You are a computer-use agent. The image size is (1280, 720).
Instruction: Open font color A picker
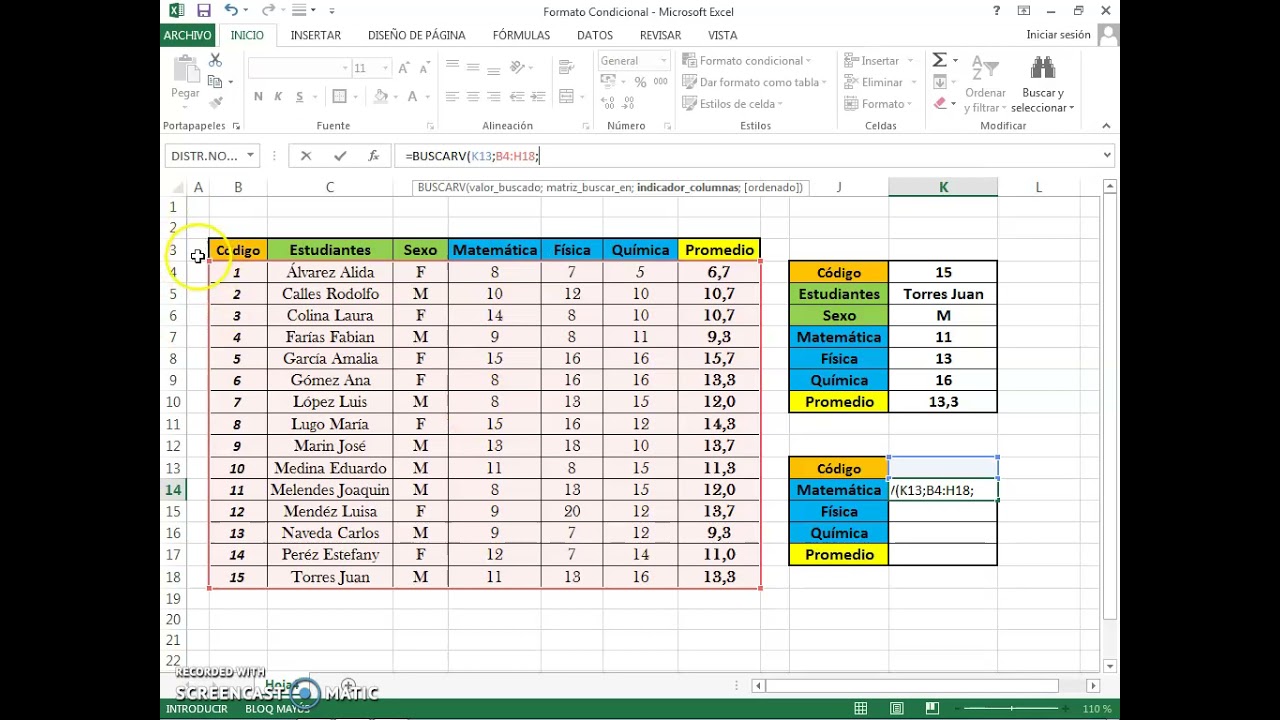pos(410,97)
